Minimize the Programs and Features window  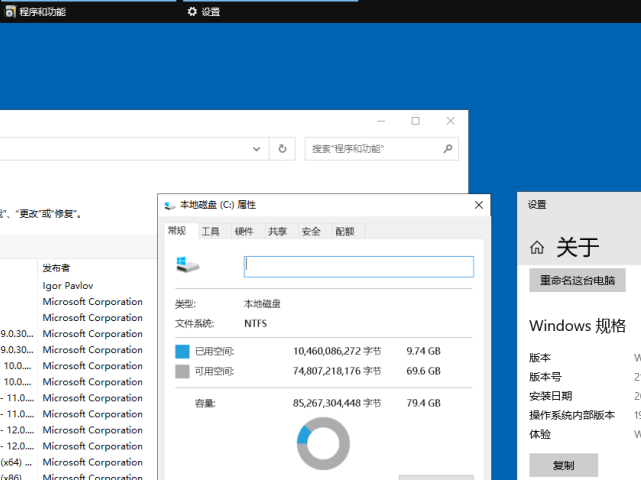381,121
